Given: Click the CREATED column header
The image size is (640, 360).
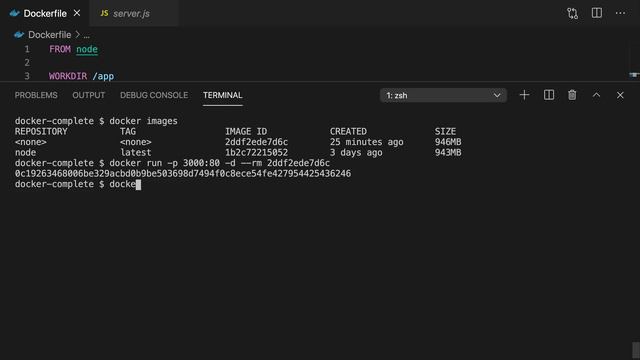Looking at the screenshot, I should coord(348,131).
